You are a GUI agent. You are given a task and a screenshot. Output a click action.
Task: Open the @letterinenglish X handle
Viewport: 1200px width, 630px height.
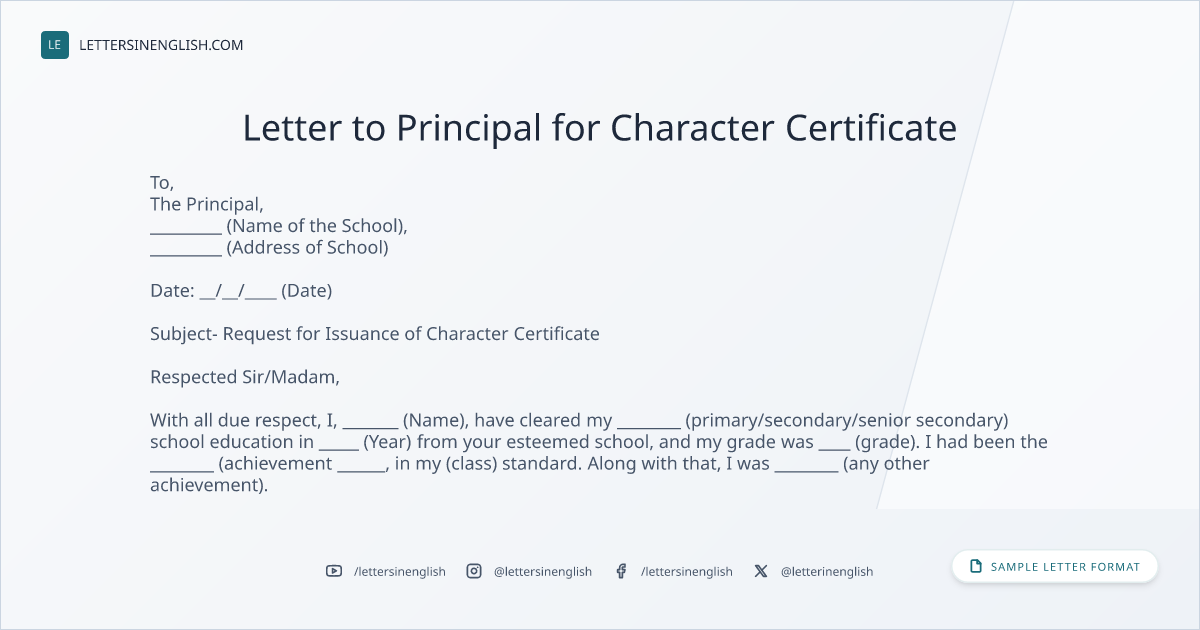(827, 571)
